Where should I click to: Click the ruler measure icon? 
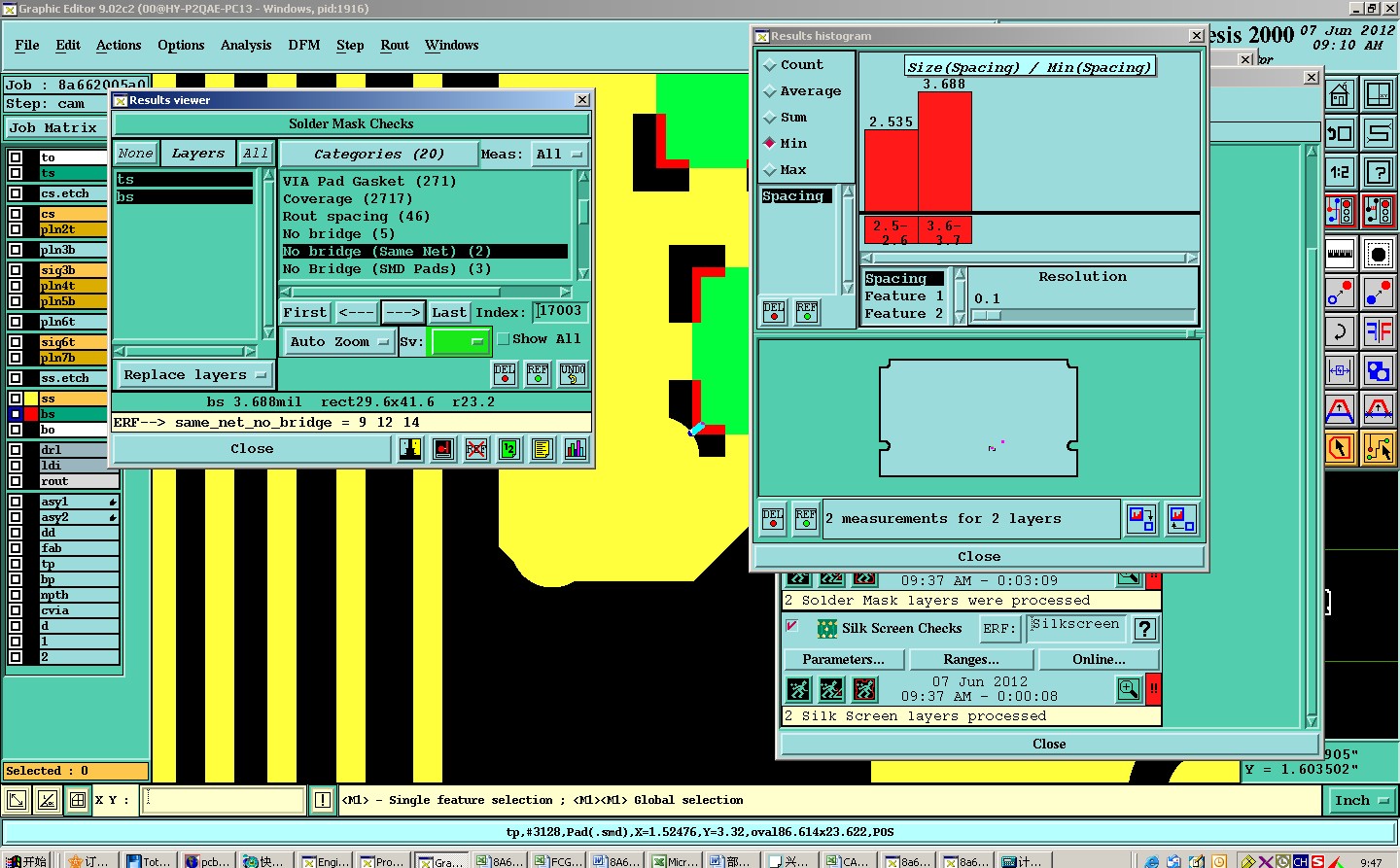coord(1340,255)
